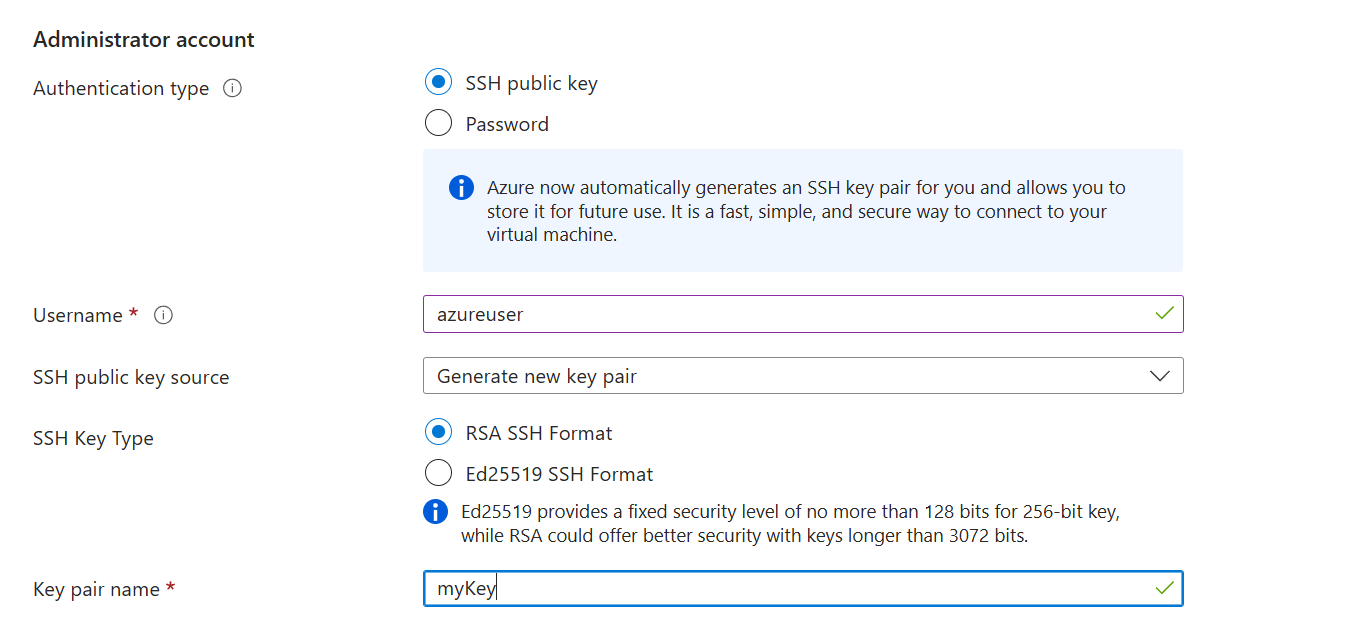The width and height of the screenshot is (1348, 639).
Task: Choose Password authentication radio button
Action: 438,124
